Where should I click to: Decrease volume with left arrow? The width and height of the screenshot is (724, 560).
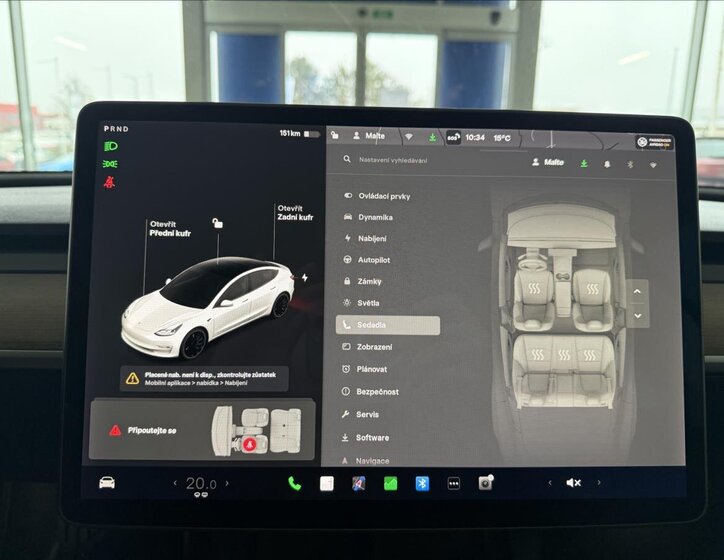[x=550, y=482]
